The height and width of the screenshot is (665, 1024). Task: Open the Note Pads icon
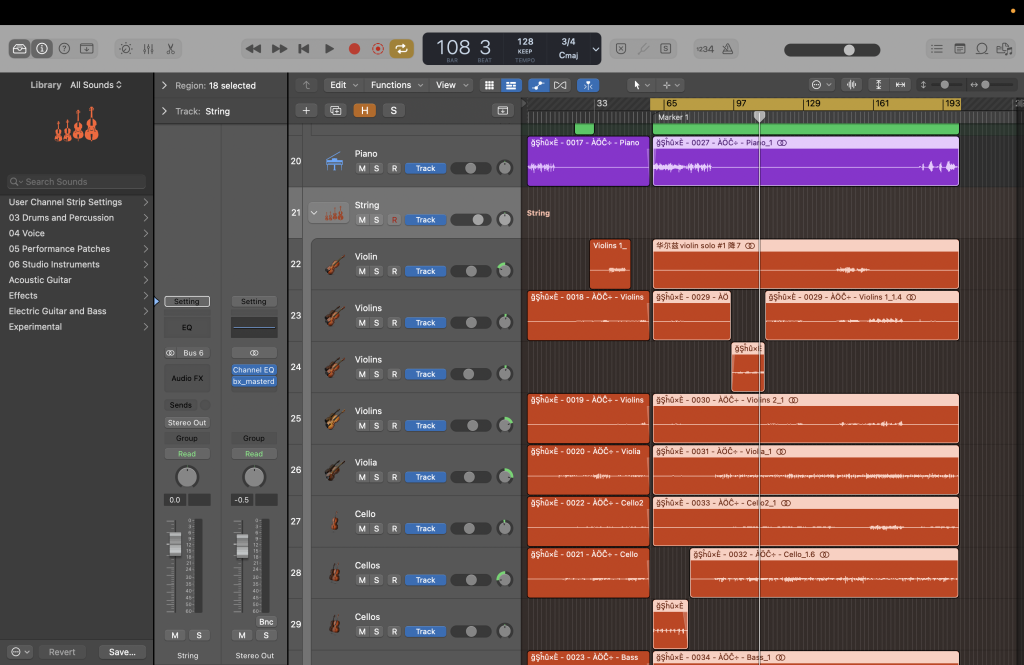click(959, 49)
